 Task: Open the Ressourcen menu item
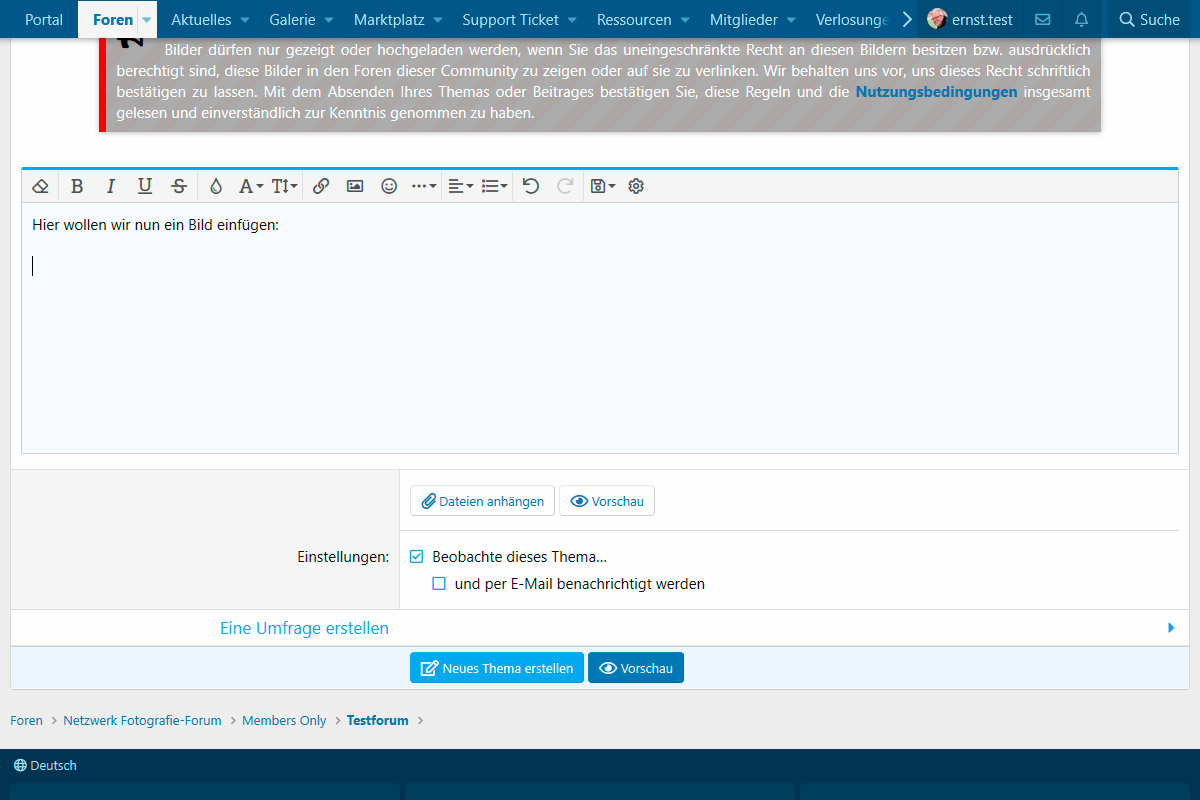point(634,19)
